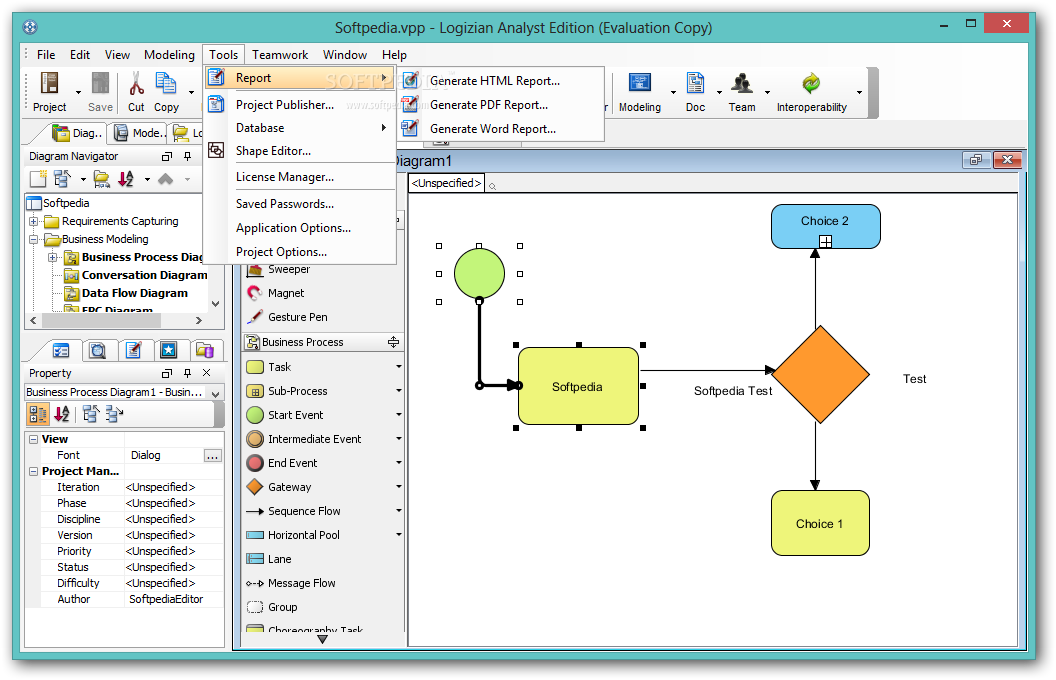The height and width of the screenshot is (680, 1056).
Task: Open Shape Editor from Tools menu
Action: point(299,151)
